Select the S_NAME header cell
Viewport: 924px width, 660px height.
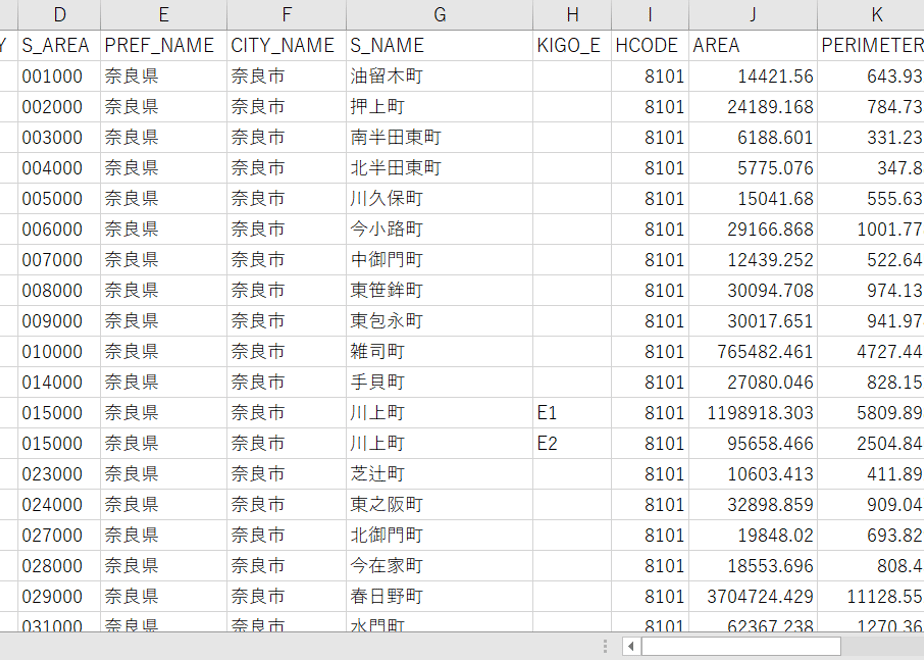pyautogui.click(x=440, y=45)
